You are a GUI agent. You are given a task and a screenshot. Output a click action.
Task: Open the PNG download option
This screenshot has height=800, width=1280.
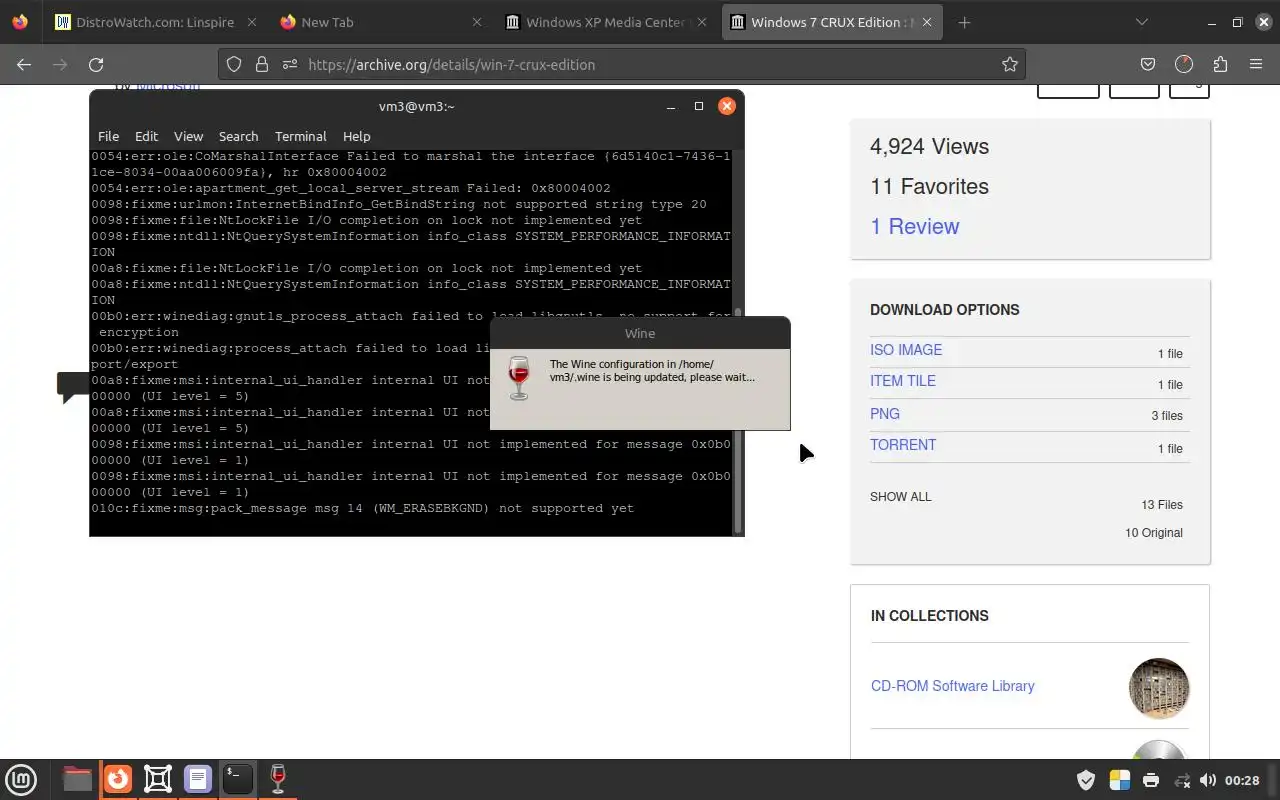point(885,413)
